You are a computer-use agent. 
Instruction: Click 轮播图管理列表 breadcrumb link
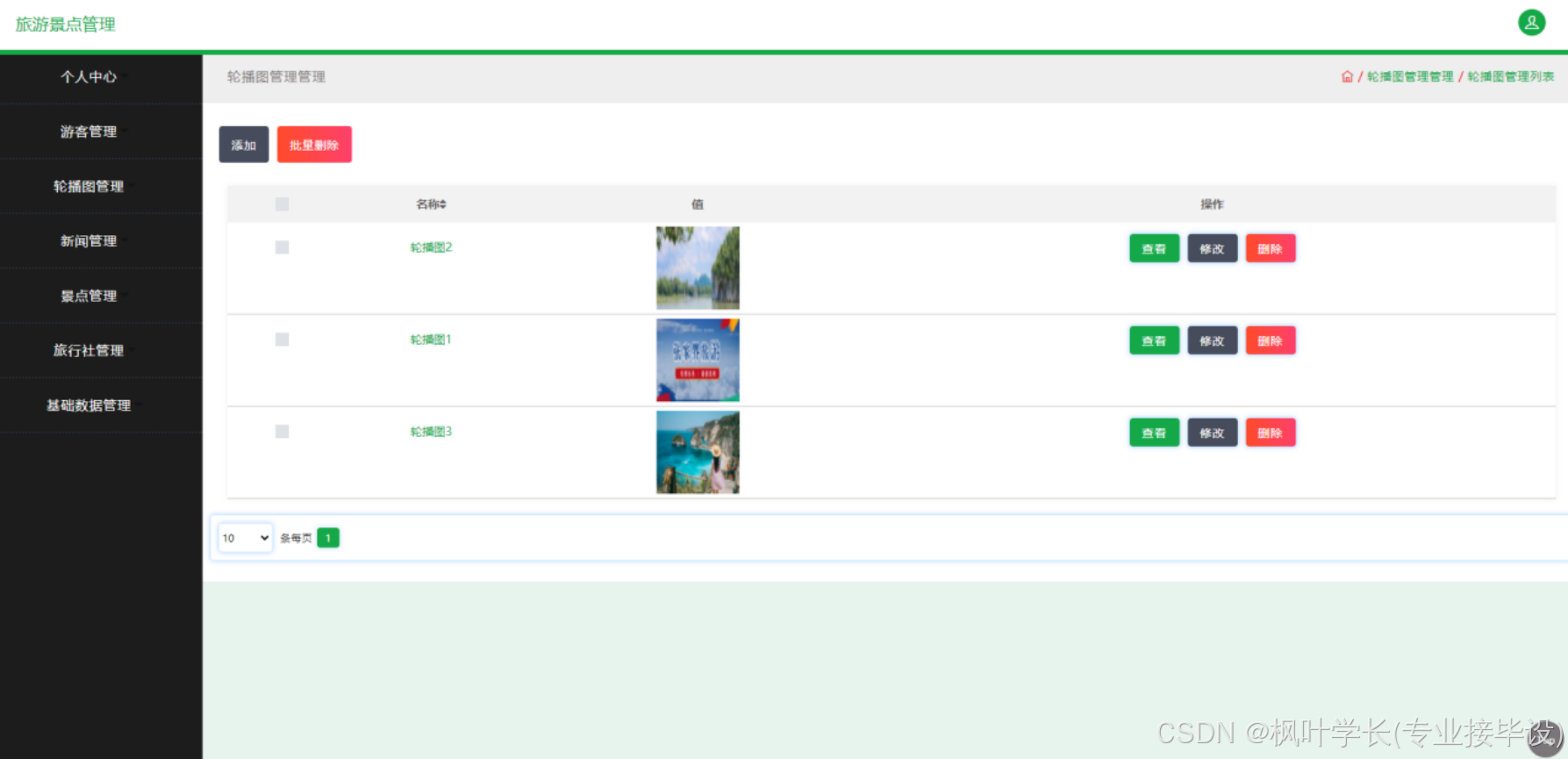click(1511, 77)
